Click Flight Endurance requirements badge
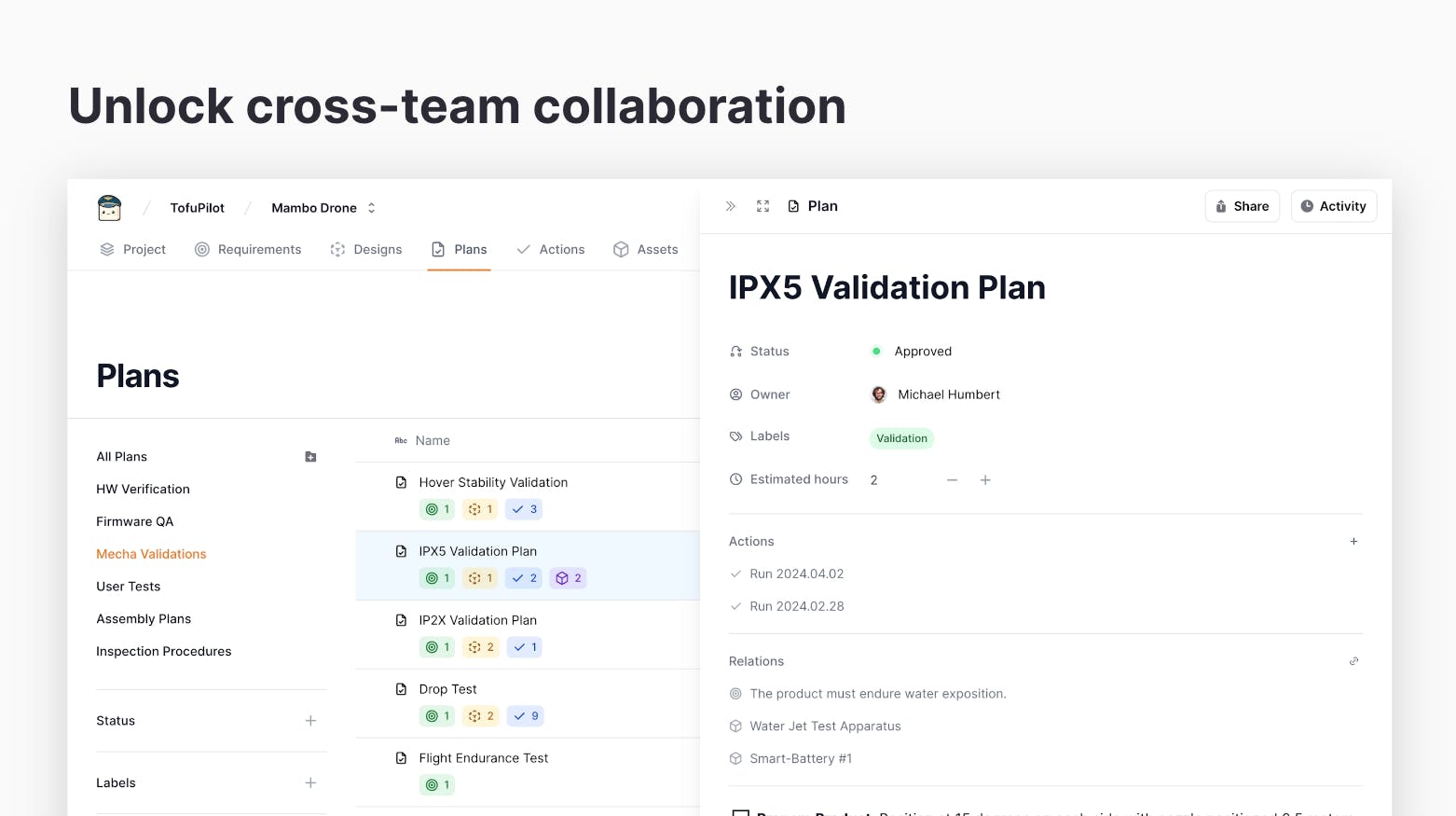 pyautogui.click(x=437, y=785)
